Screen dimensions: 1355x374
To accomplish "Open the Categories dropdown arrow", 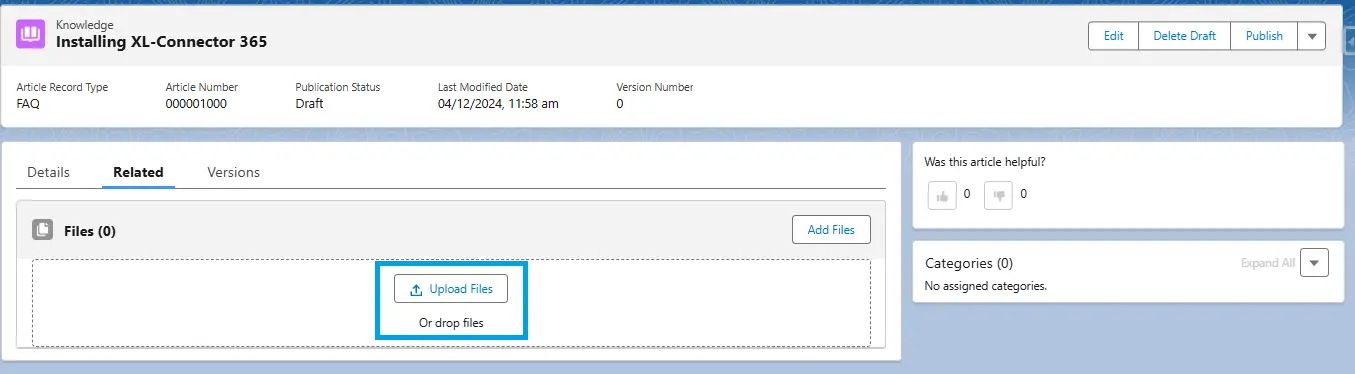I will pos(1315,263).
